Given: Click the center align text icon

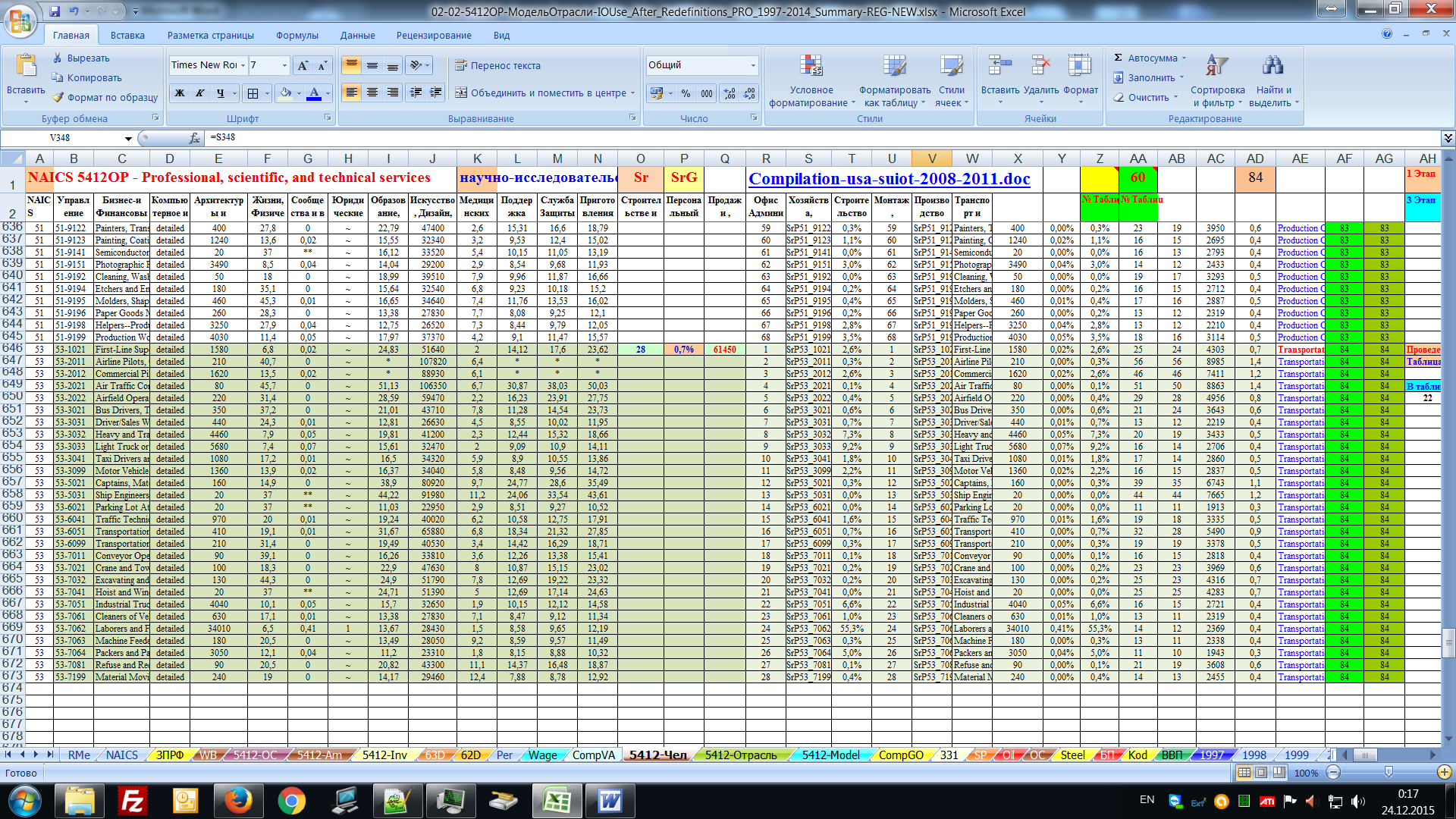Looking at the screenshot, I should [372, 93].
